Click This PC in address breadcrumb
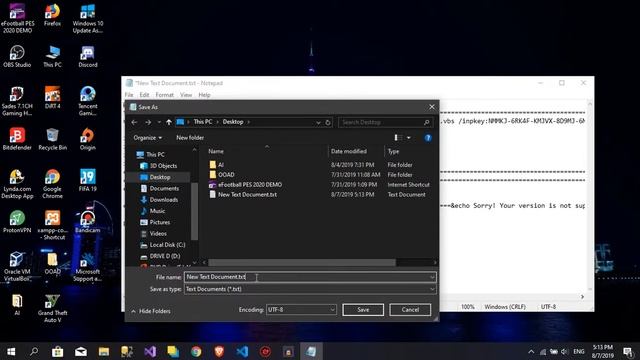 click(202, 122)
